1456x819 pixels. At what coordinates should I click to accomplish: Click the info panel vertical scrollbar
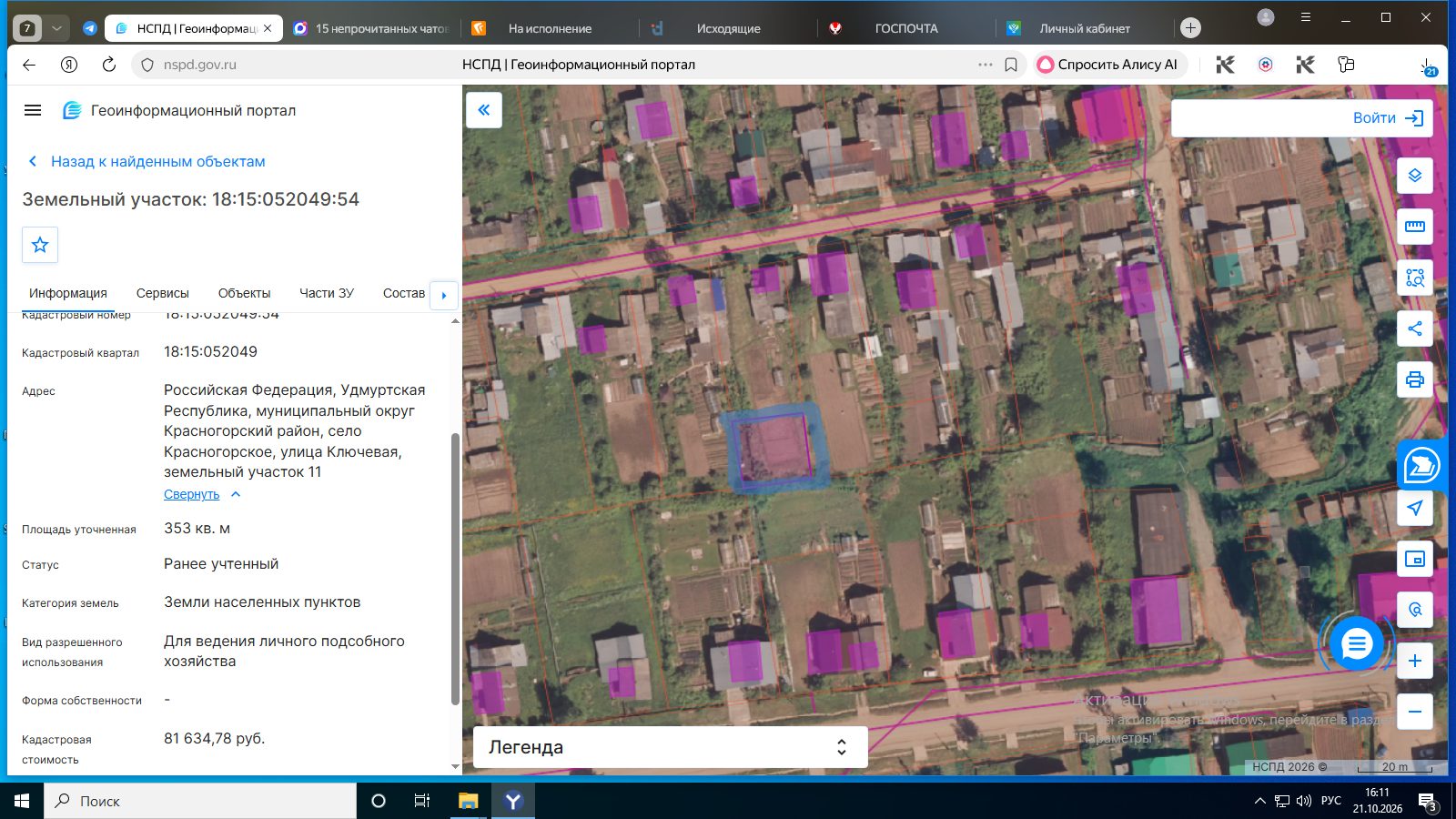pos(455,569)
